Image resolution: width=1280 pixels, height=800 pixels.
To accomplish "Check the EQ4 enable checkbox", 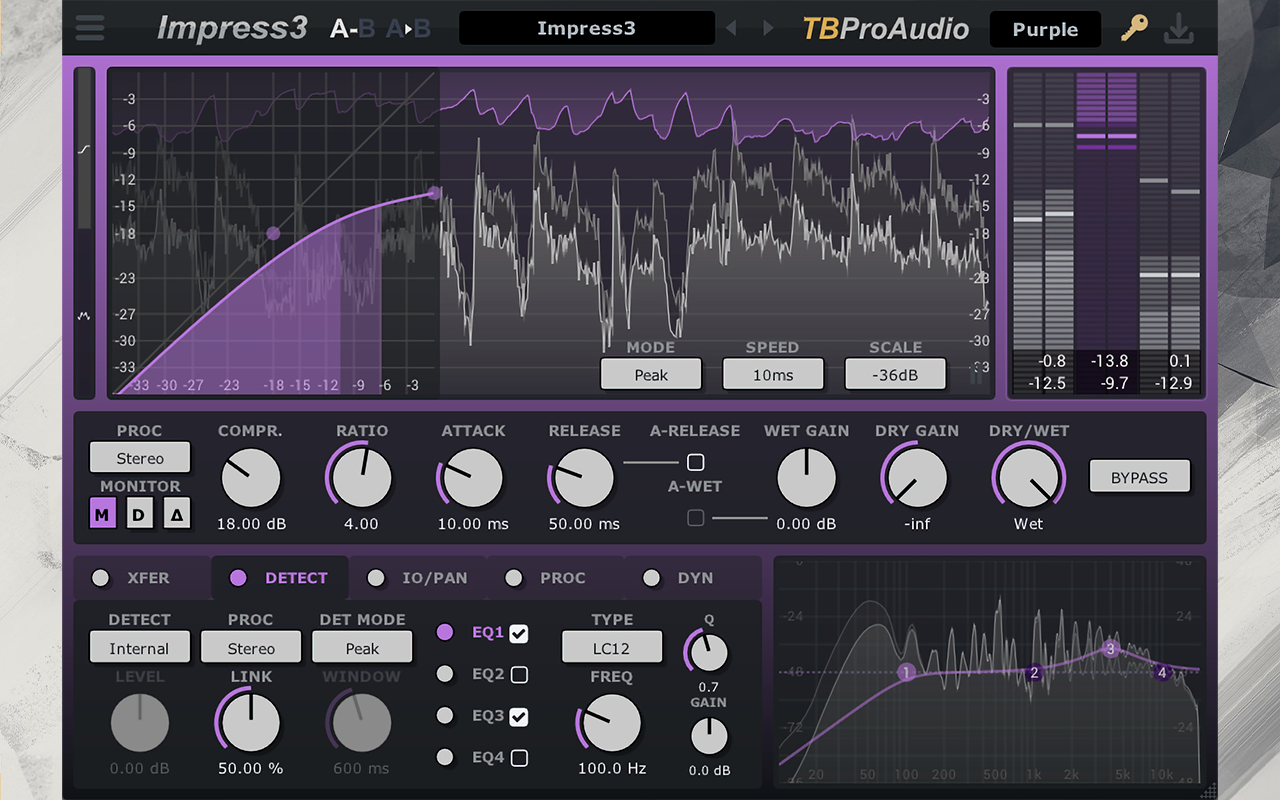I will click(518, 757).
